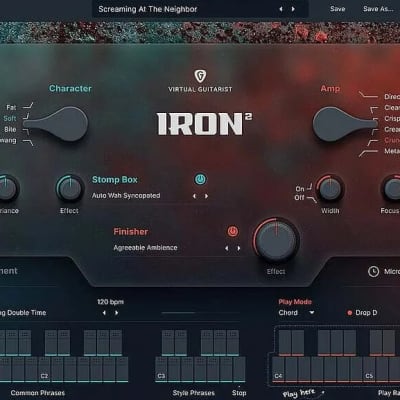Viewport: 400px width, 400px height.
Task: Select Soft character option
Action: (x=10, y=118)
